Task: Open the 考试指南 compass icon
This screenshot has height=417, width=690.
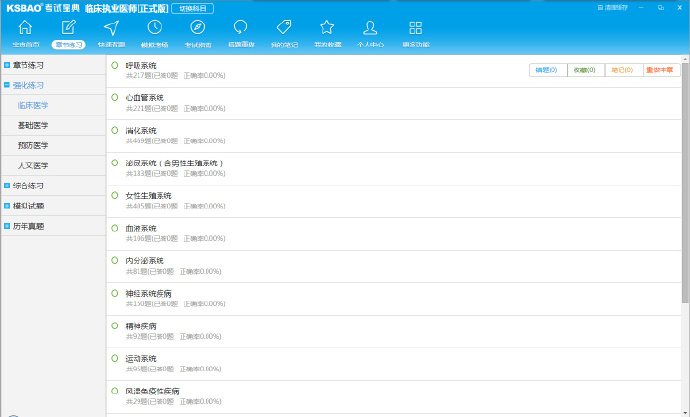Action: 198,27
